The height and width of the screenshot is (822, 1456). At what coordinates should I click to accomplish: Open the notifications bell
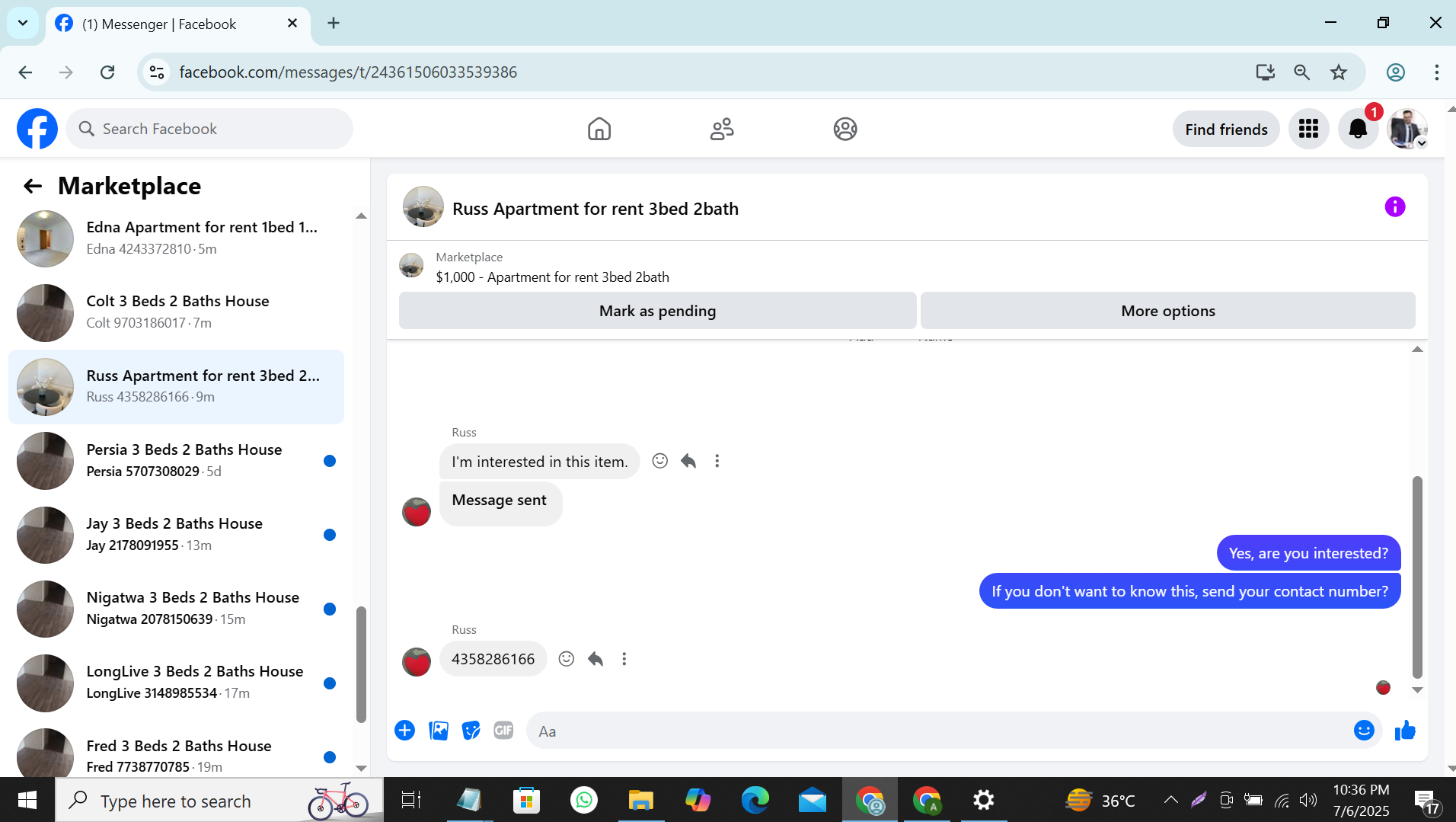1358,129
